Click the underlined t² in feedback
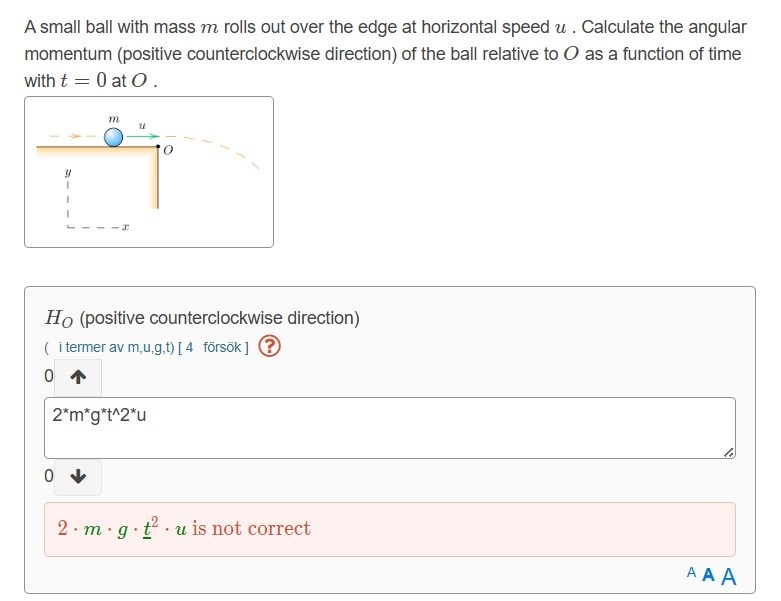This screenshot has height=601, width=781. click(153, 528)
